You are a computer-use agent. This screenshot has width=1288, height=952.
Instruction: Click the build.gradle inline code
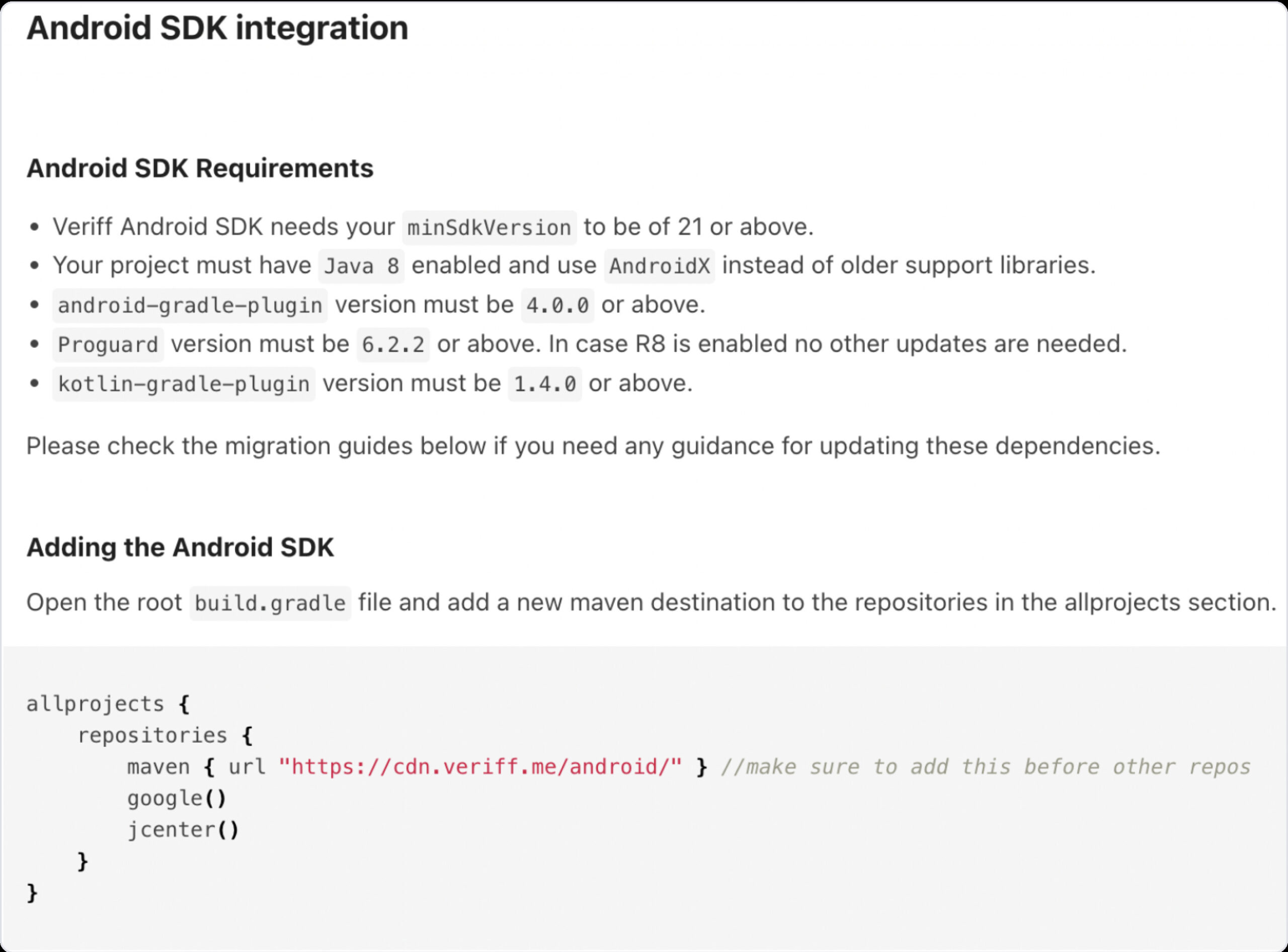pyautogui.click(x=270, y=603)
